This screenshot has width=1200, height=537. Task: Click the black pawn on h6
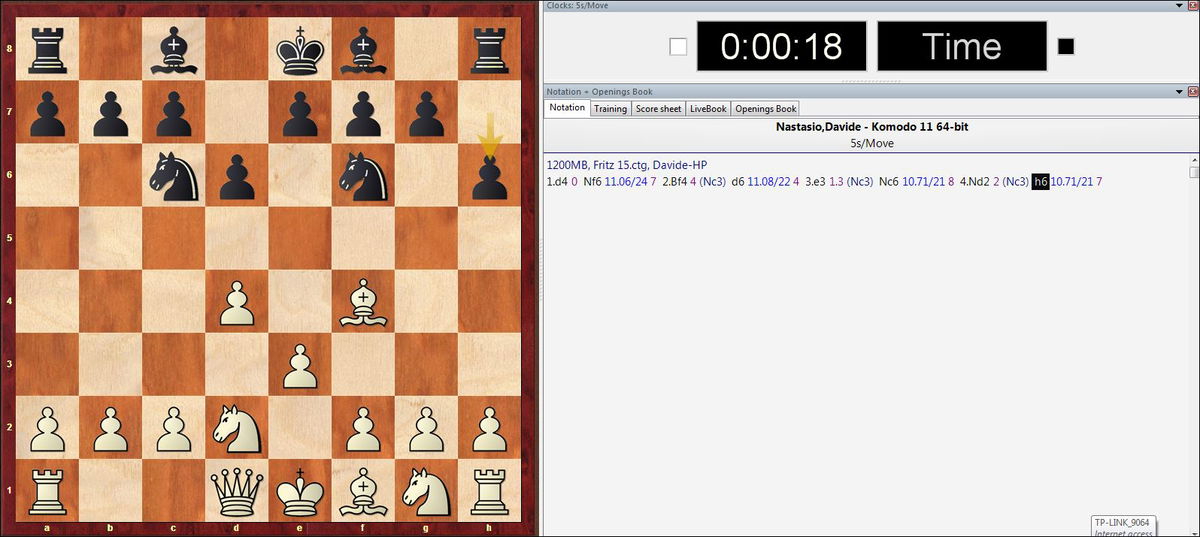tap(488, 175)
